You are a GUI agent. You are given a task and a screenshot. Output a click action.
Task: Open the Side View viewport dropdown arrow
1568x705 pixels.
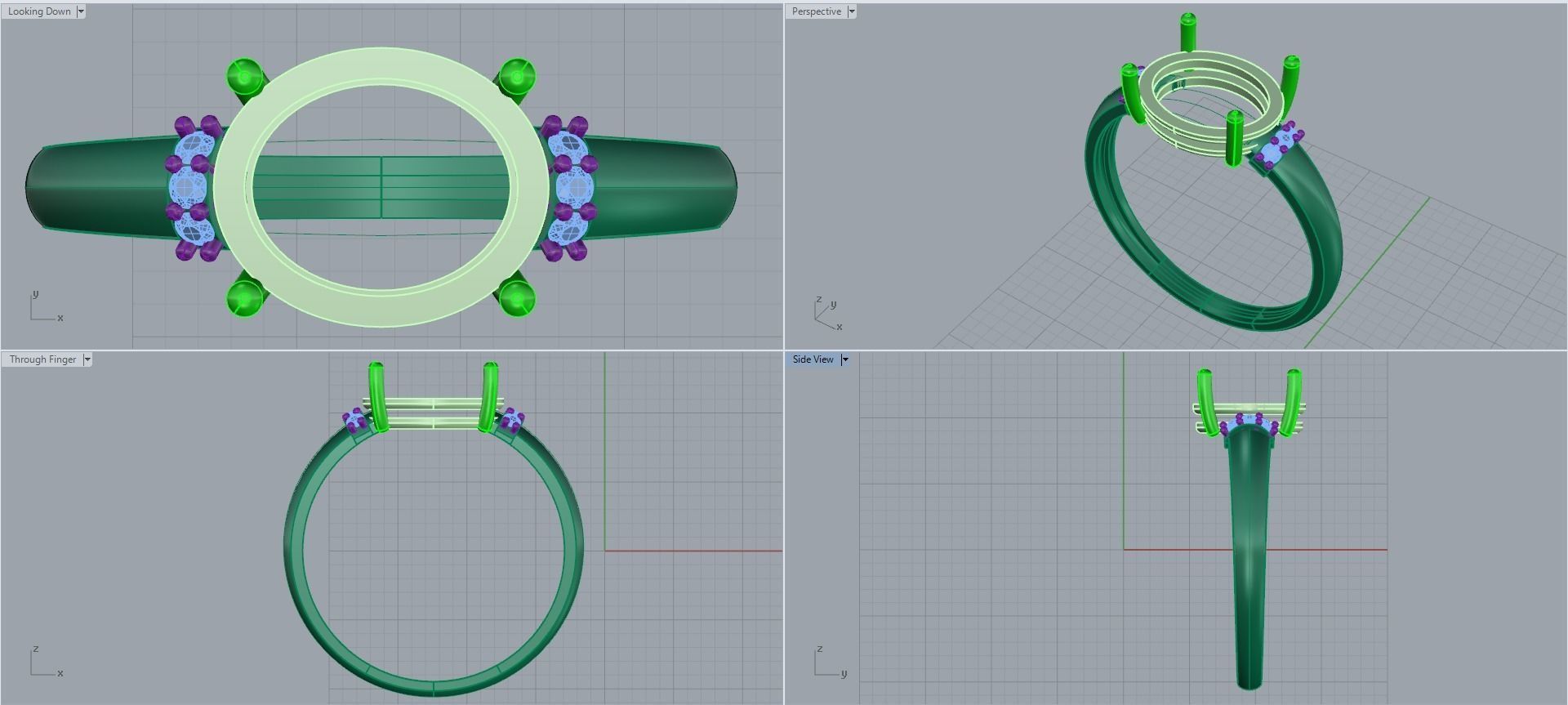tap(845, 359)
